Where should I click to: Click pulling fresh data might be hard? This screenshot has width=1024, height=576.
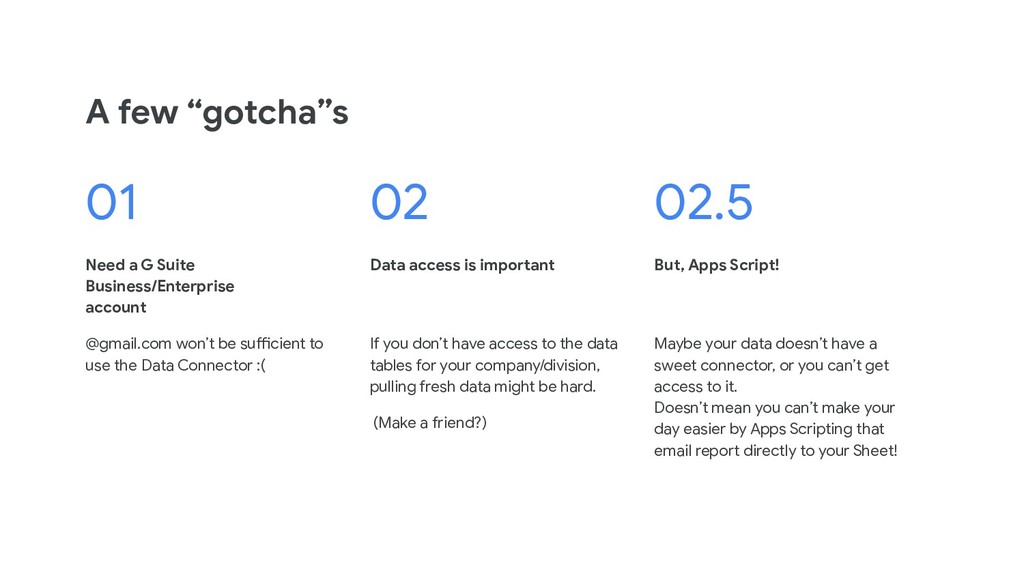483,387
